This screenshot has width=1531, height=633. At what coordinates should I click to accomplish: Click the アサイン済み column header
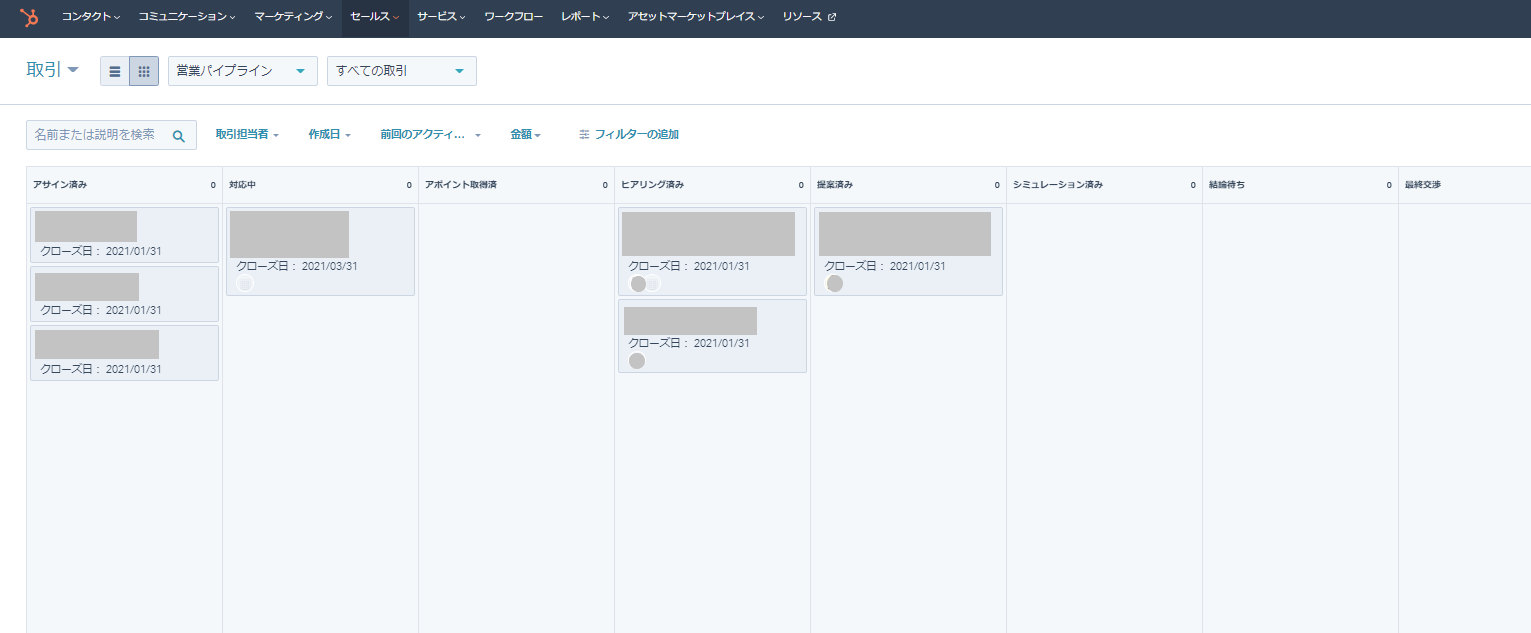(x=124, y=185)
